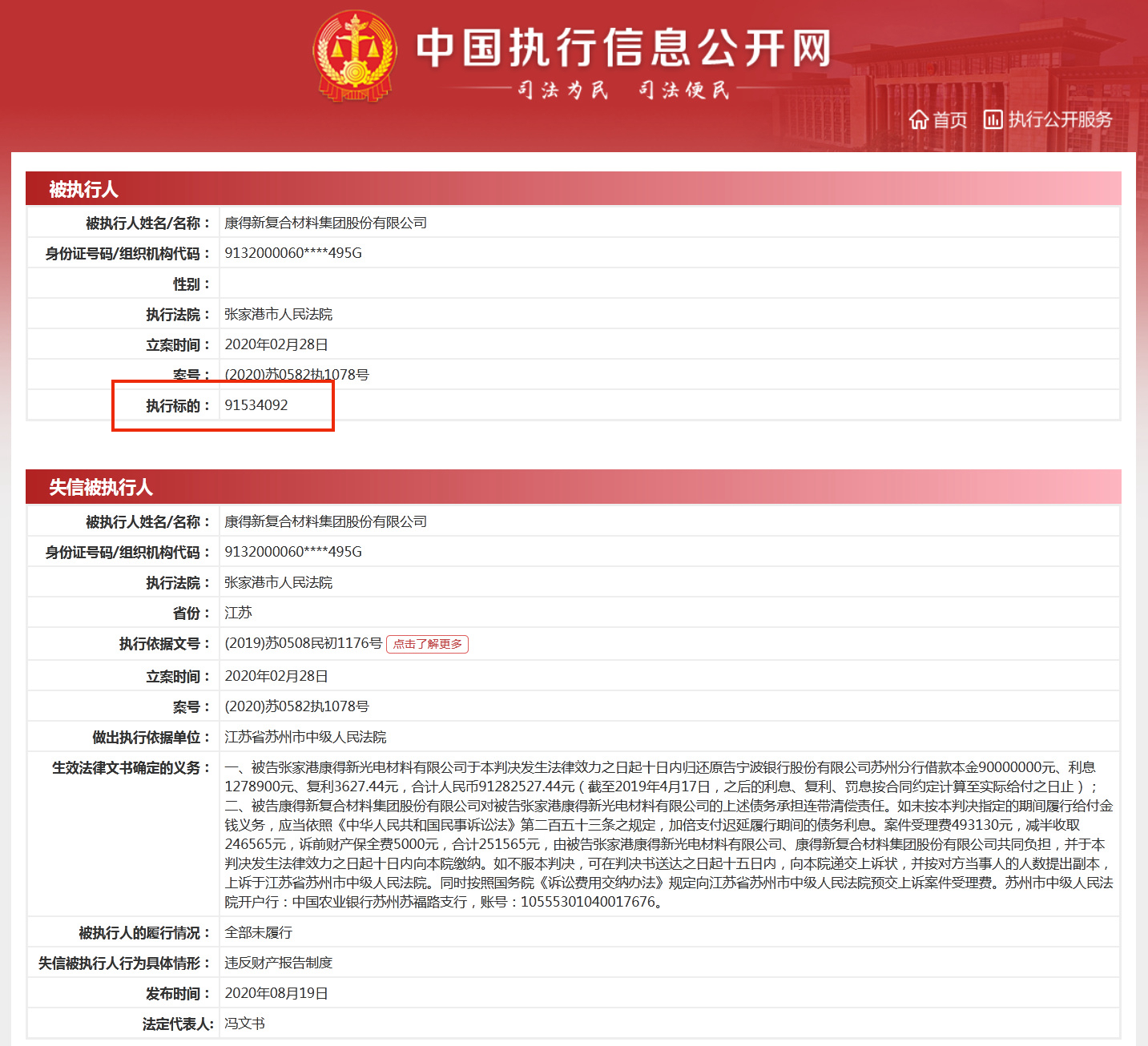
Task: Click the 违反财产报告制度 text
Action: coord(278,963)
